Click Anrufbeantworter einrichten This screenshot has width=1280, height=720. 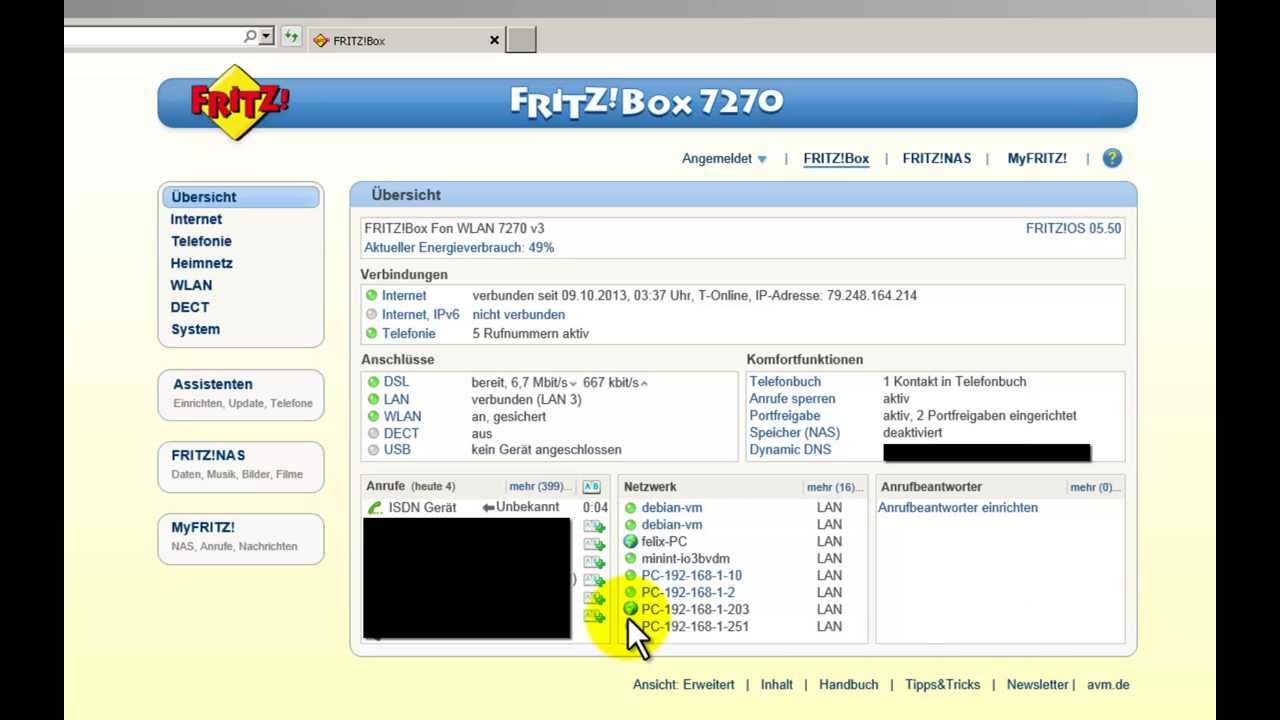958,507
